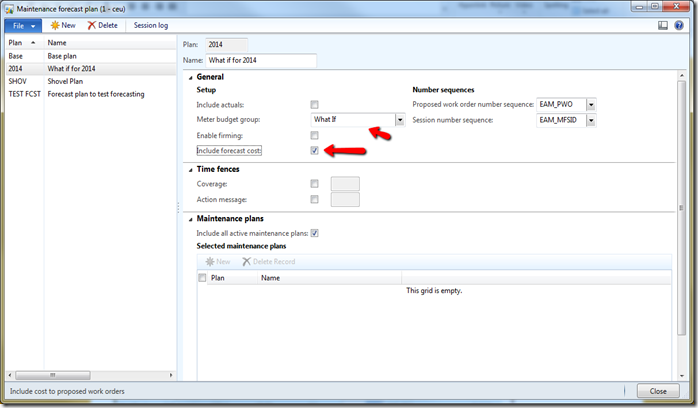This screenshot has height=408, width=698.
Task: Click the plan list horizontal scrollbar thumb
Action: [x=53, y=375]
